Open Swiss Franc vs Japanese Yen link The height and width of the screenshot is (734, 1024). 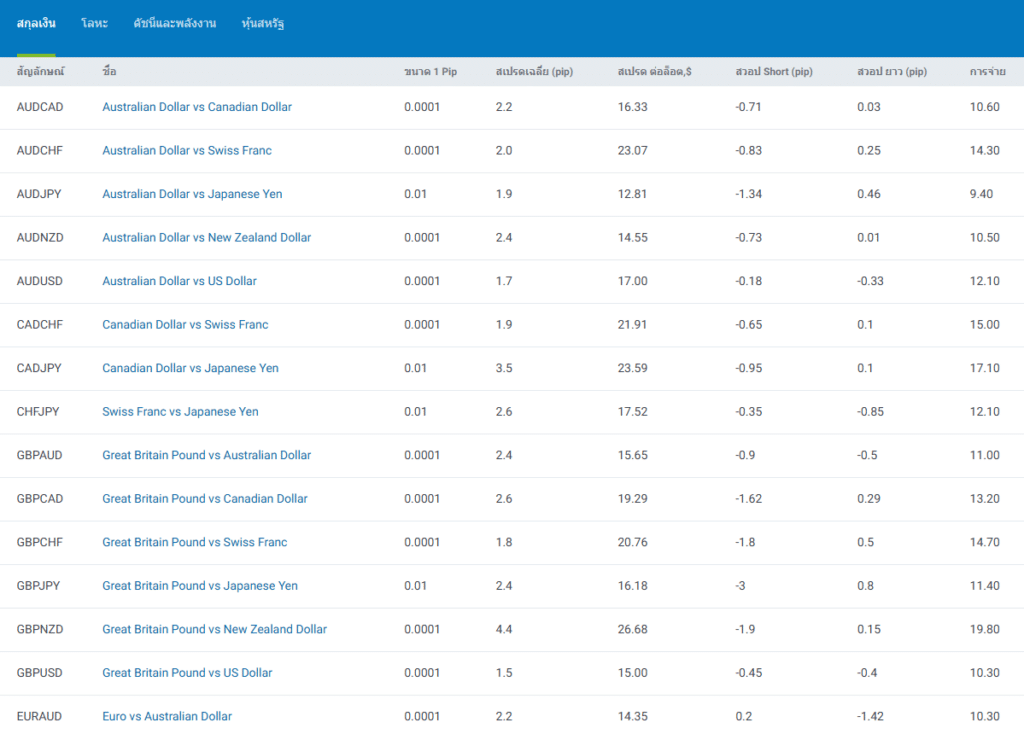click(x=180, y=412)
